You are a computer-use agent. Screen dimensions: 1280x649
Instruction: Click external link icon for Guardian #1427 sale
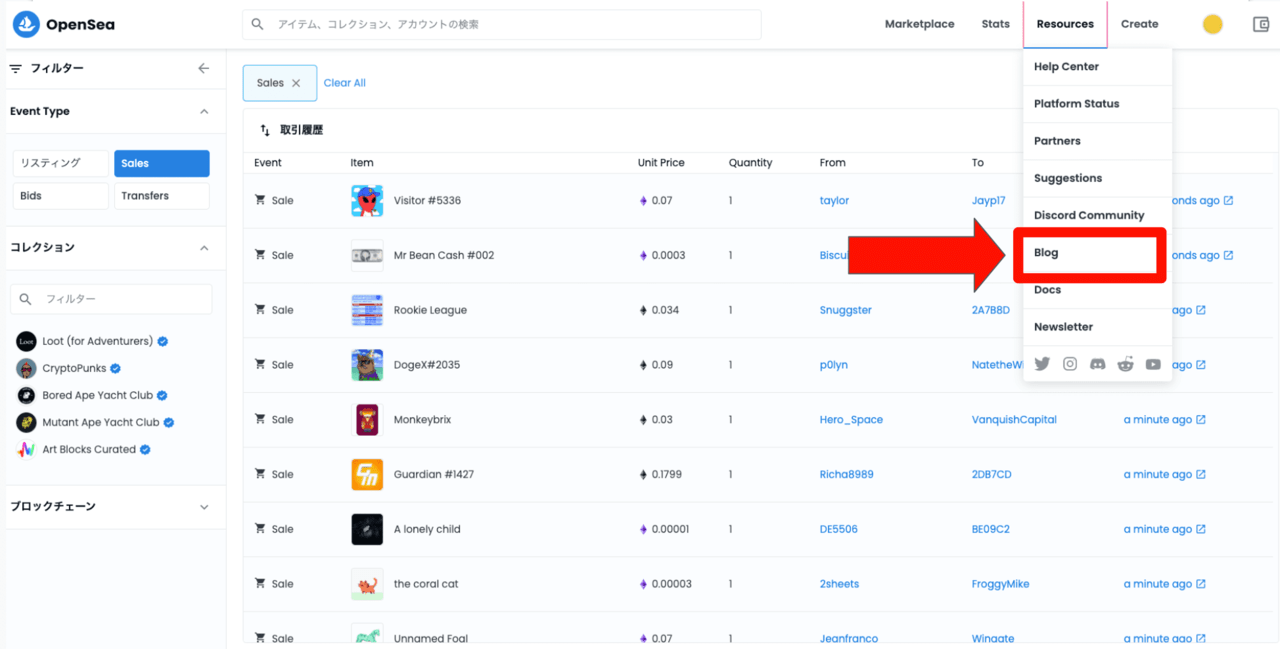pyautogui.click(x=1201, y=474)
